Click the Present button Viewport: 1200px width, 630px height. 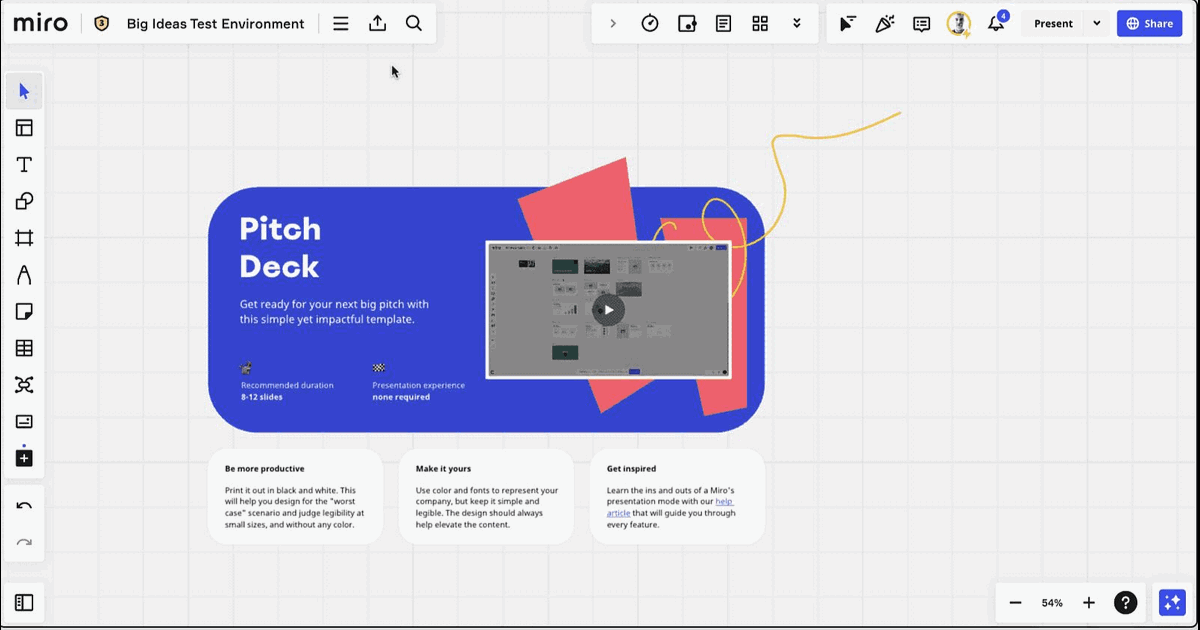pos(1053,23)
